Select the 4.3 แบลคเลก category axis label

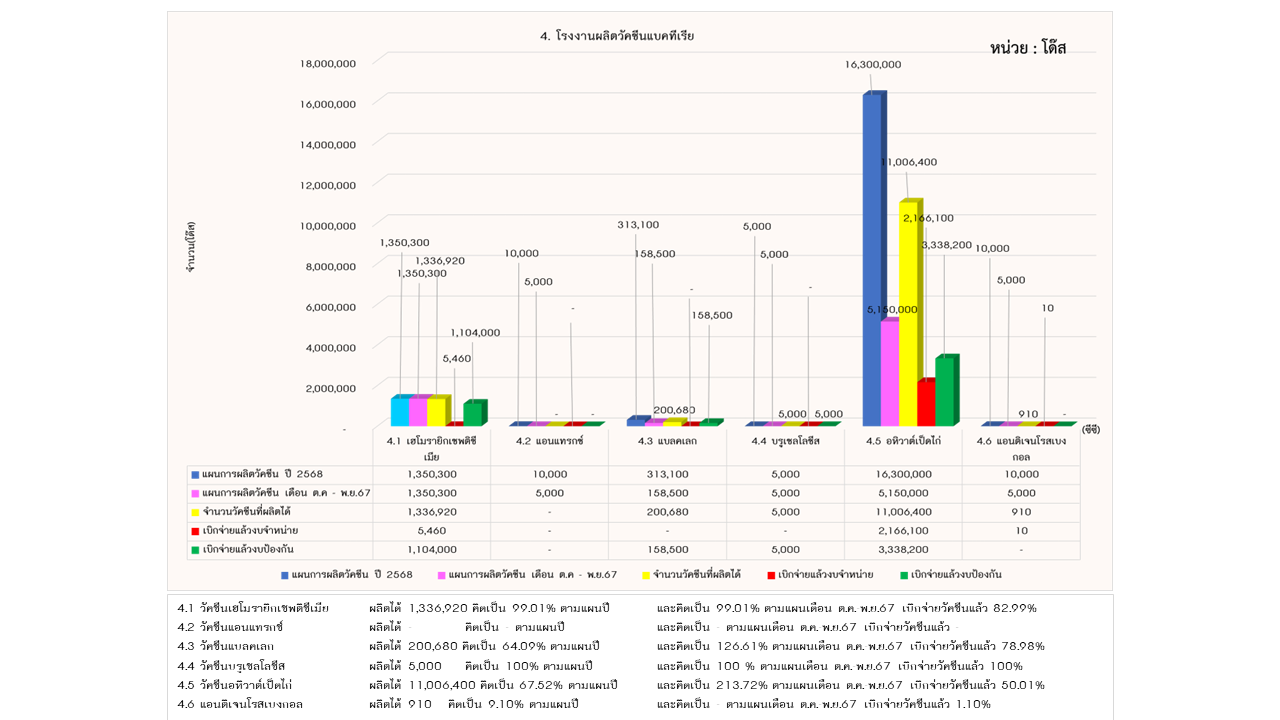pyautogui.click(x=666, y=440)
